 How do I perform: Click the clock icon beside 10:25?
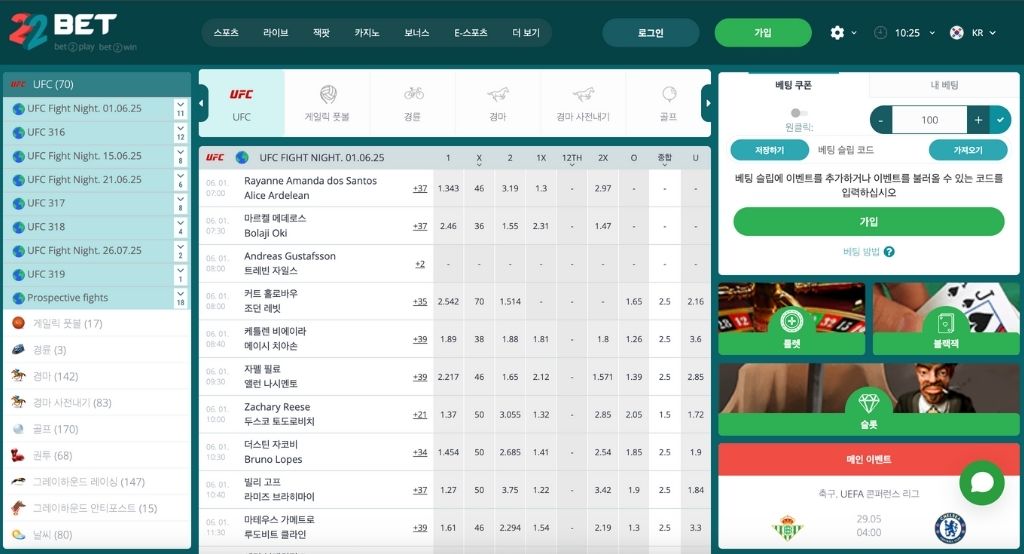[880, 33]
